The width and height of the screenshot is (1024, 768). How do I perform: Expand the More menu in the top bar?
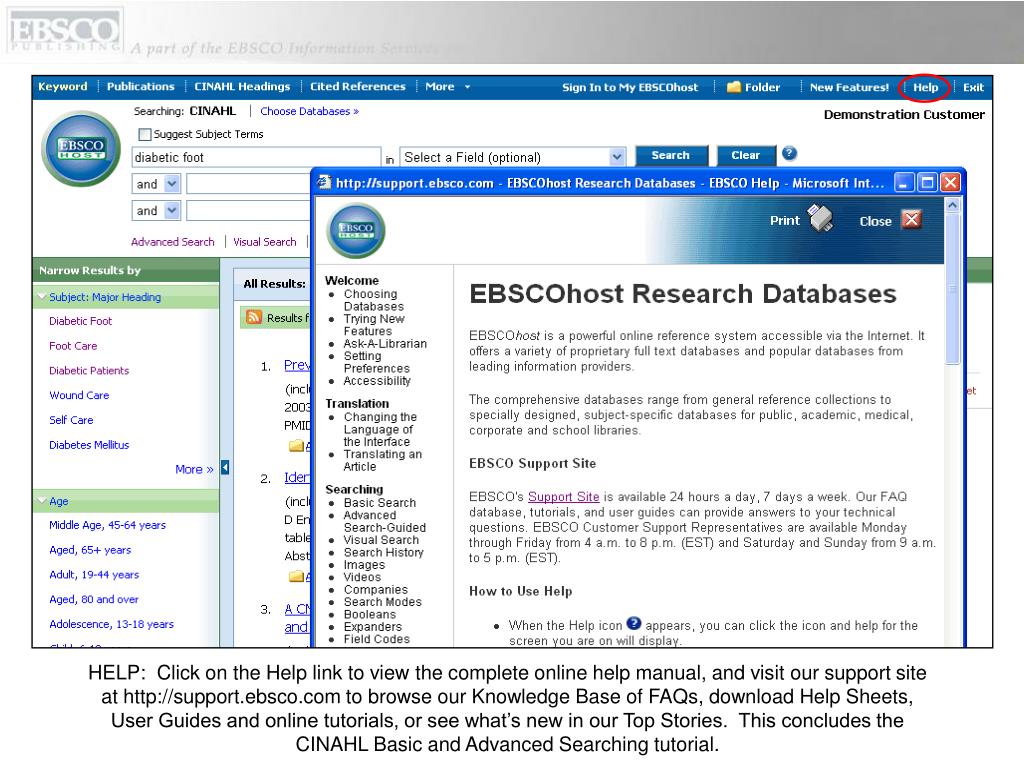pos(447,86)
